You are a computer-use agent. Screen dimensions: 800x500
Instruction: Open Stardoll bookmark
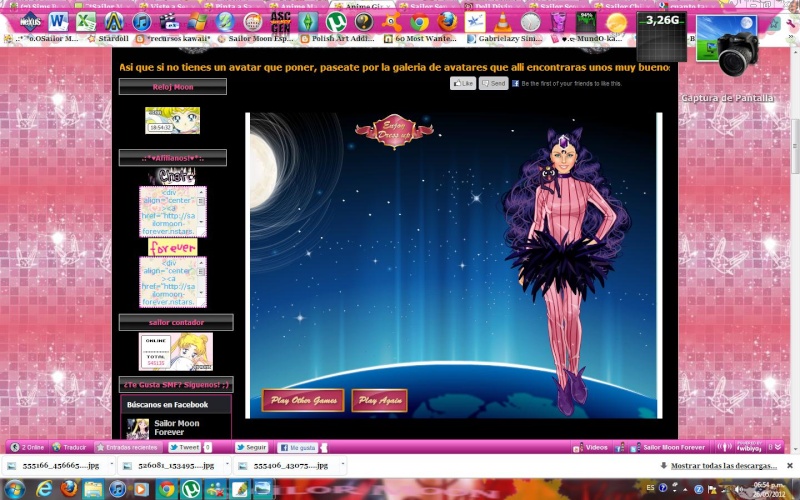(x=108, y=38)
